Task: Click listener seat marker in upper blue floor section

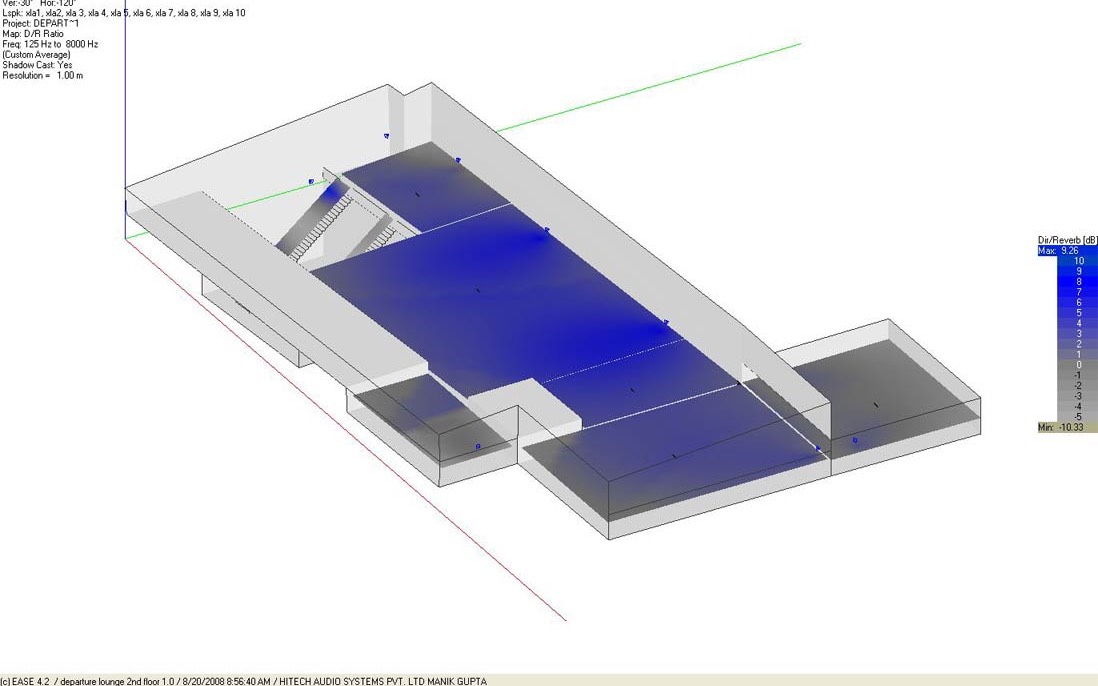Action: (417, 192)
